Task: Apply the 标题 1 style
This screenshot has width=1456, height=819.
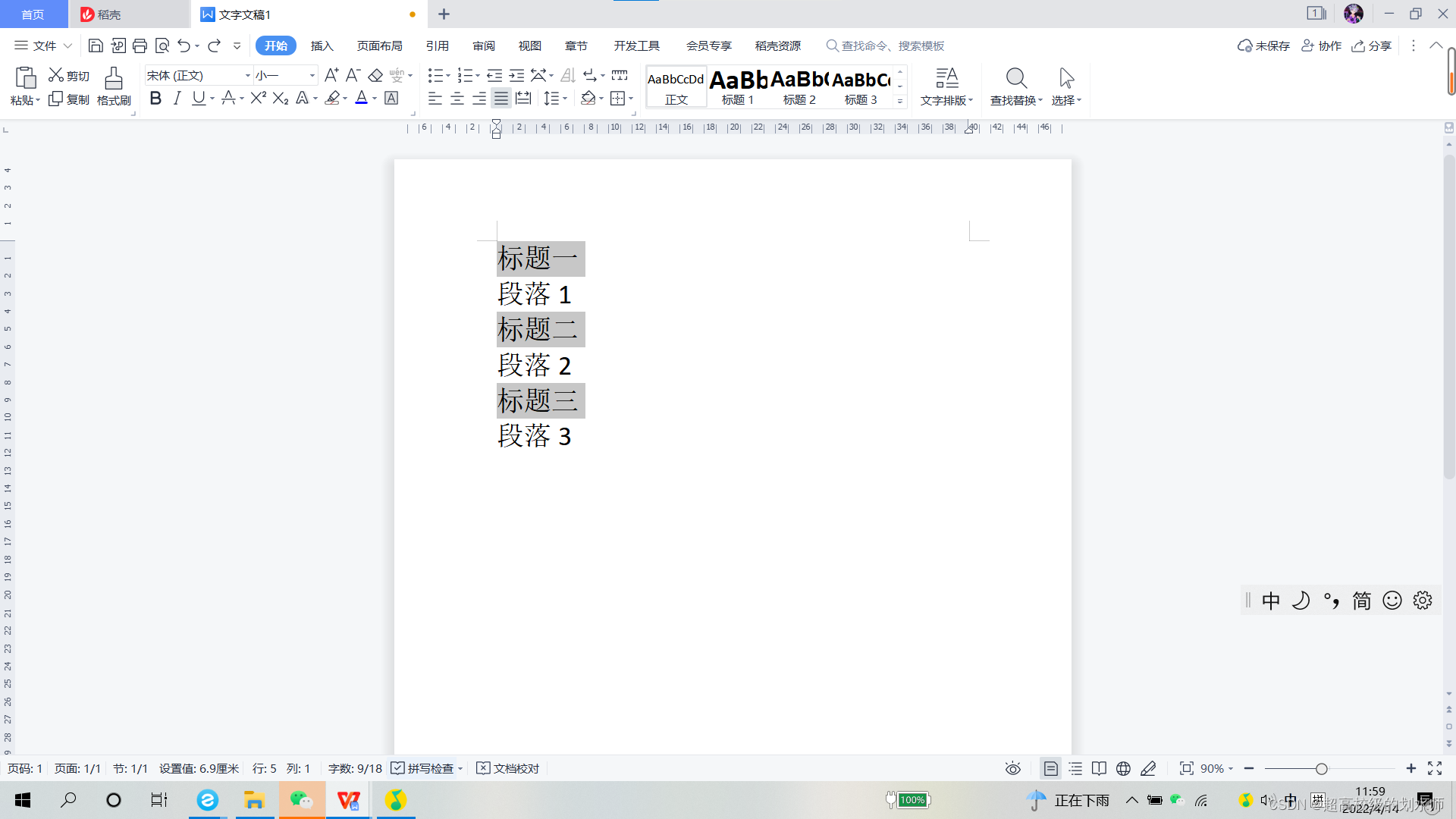Action: click(x=738, y=86)
